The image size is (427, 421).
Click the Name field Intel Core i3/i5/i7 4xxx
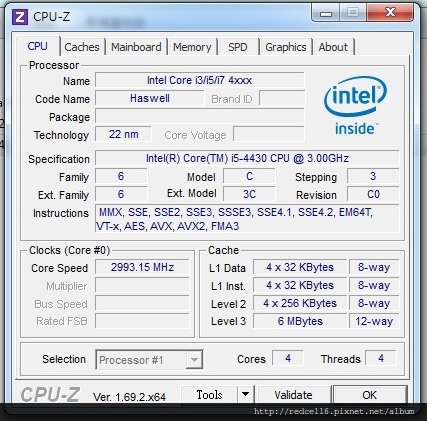[x=200, y=80]
